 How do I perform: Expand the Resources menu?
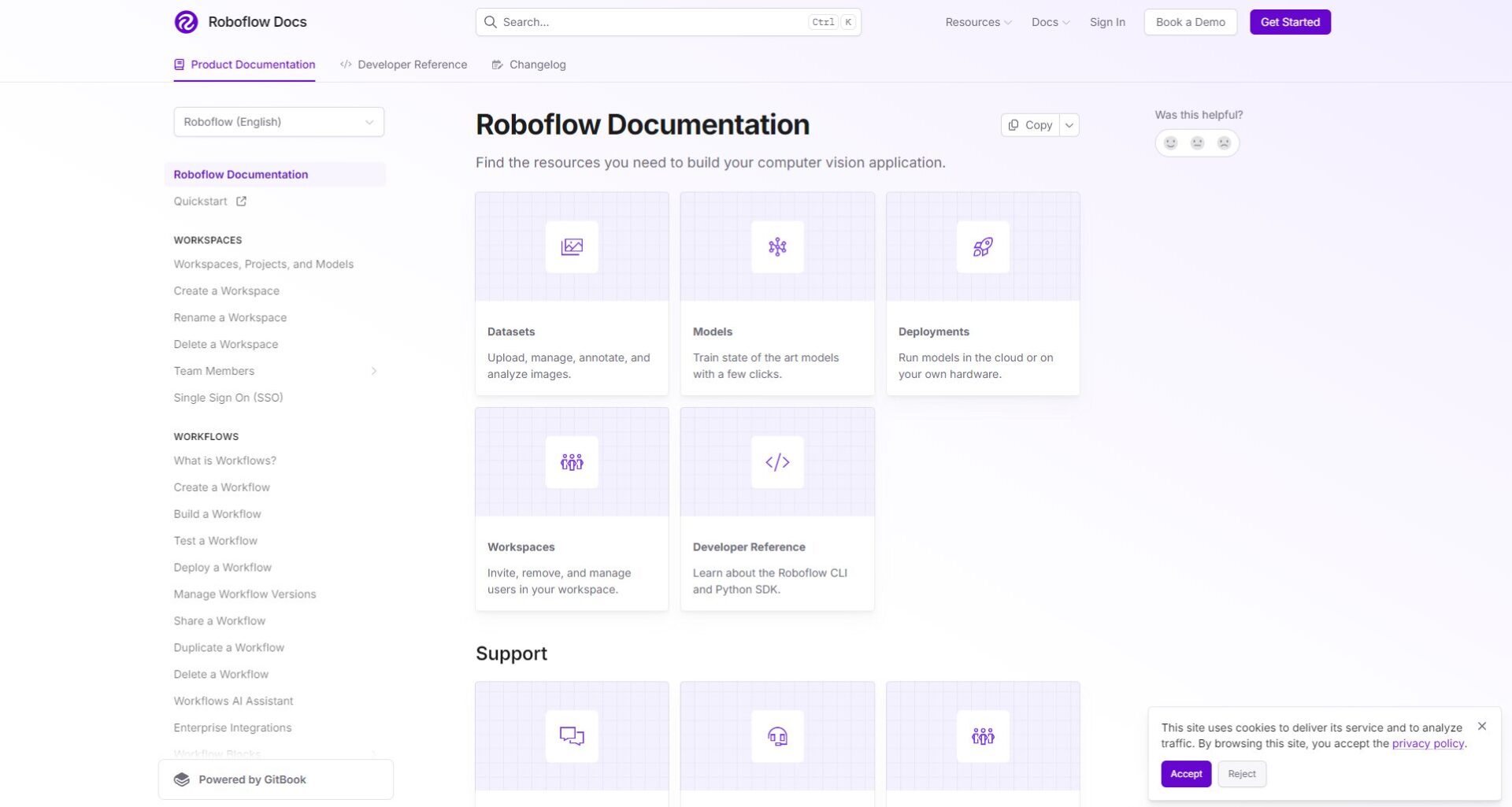[x=978, y=22]
